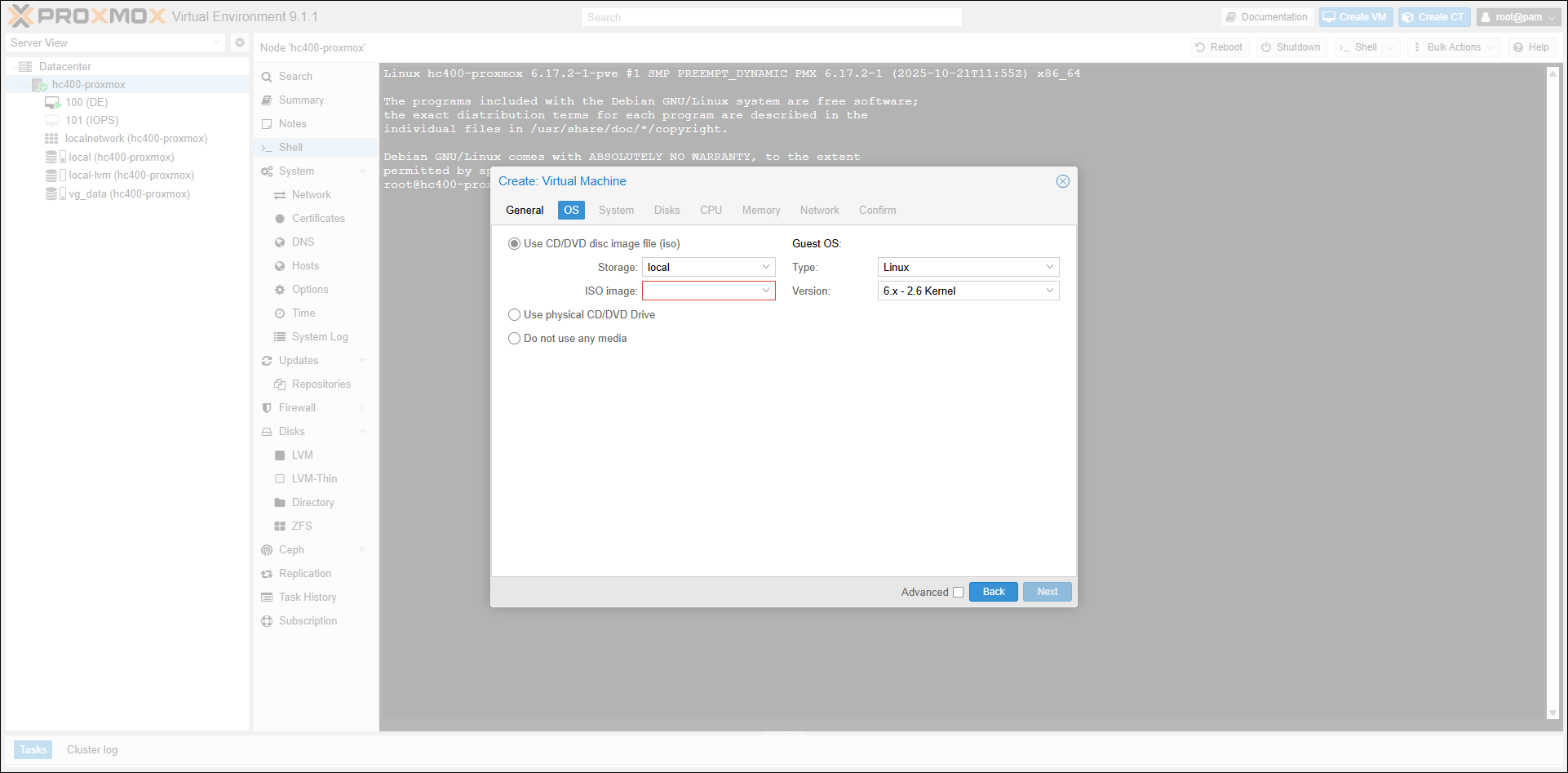The width and height of the screenshot is (1568, 773).
Task: Open Shell button dropdown arrow in toolbar
Action: (1390, 47)
